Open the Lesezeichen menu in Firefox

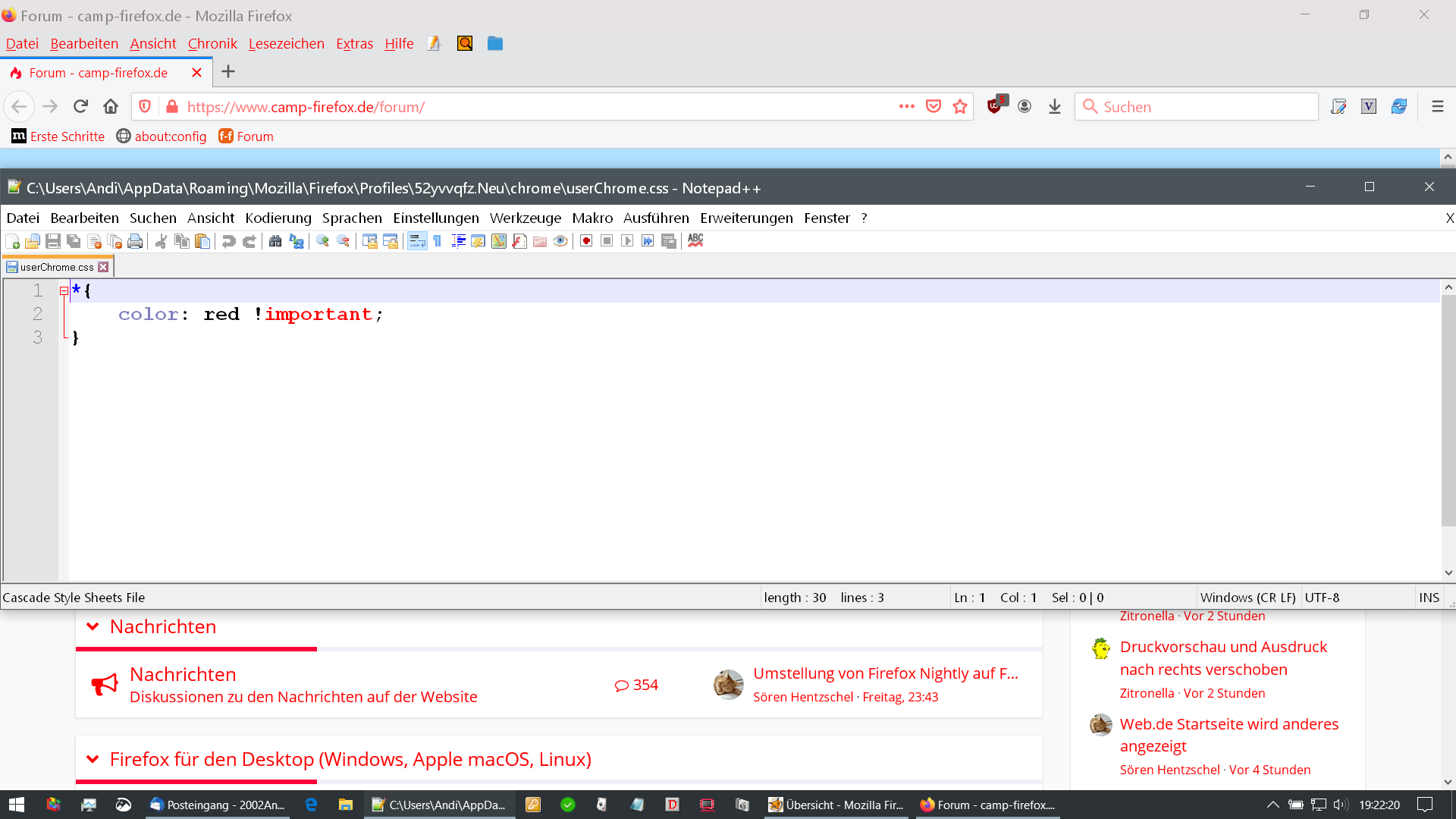[x=286, y=44]
